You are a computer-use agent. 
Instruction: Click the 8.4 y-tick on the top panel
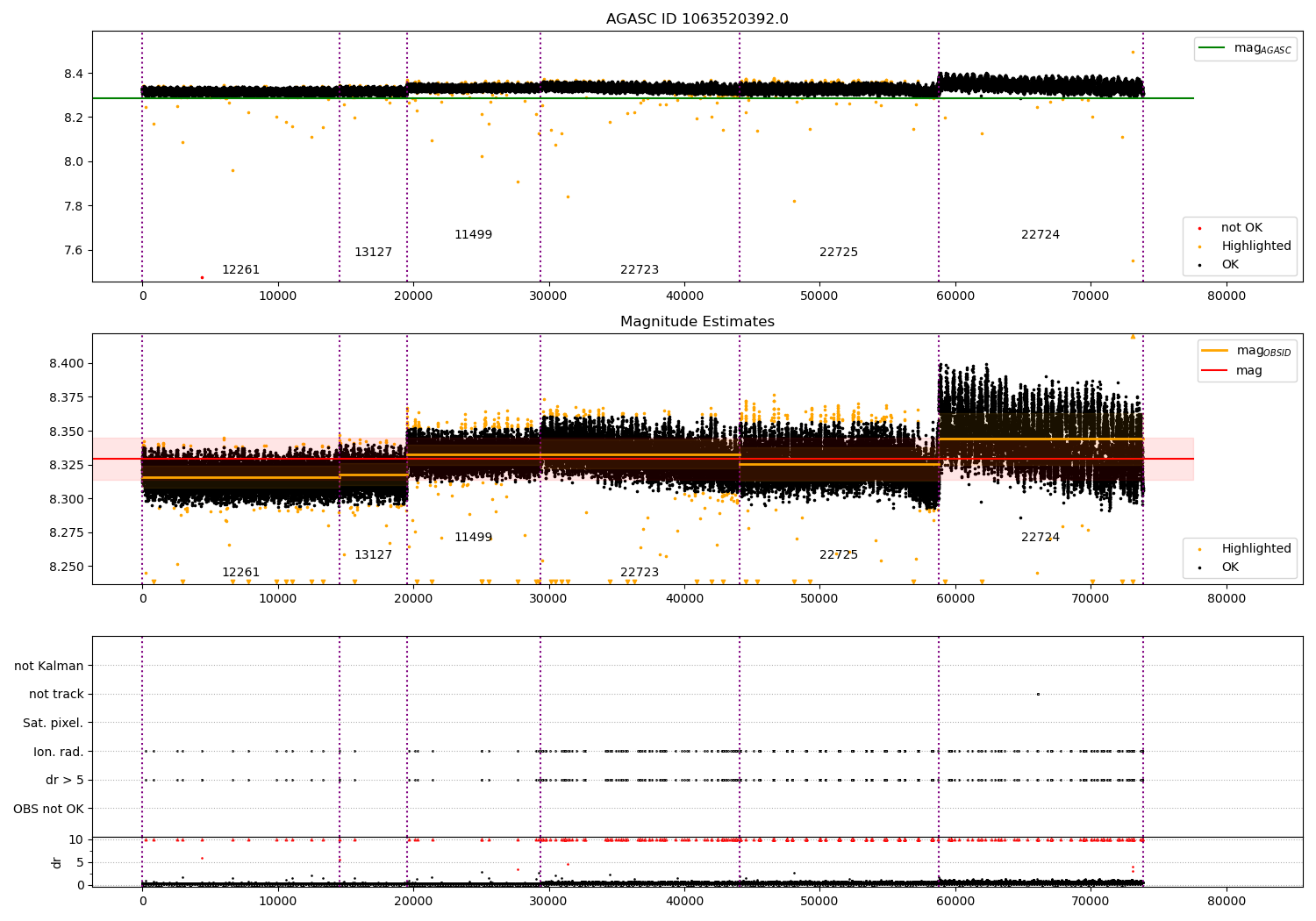tap(73, 74)
